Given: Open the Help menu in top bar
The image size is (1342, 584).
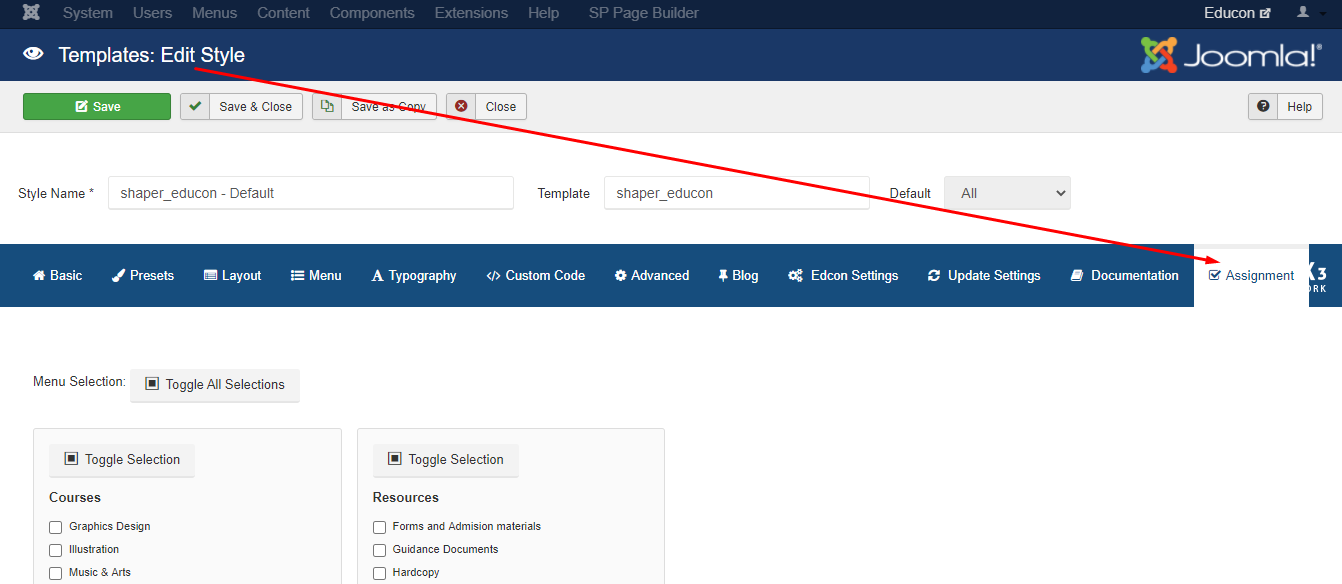Looking at the screenshot, I should 544,13.
